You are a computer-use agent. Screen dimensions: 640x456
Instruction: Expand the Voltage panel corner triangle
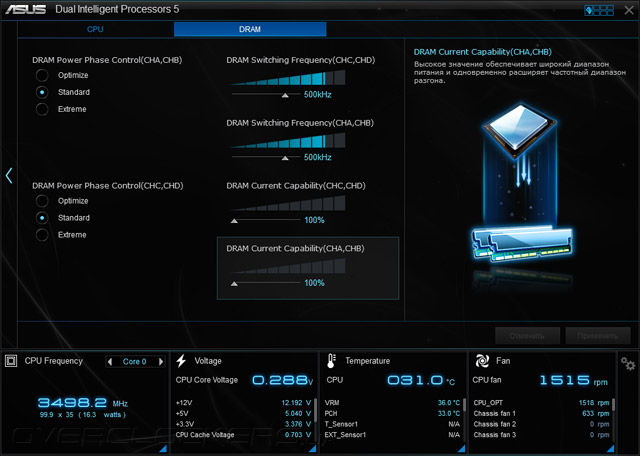pos(312,448)
